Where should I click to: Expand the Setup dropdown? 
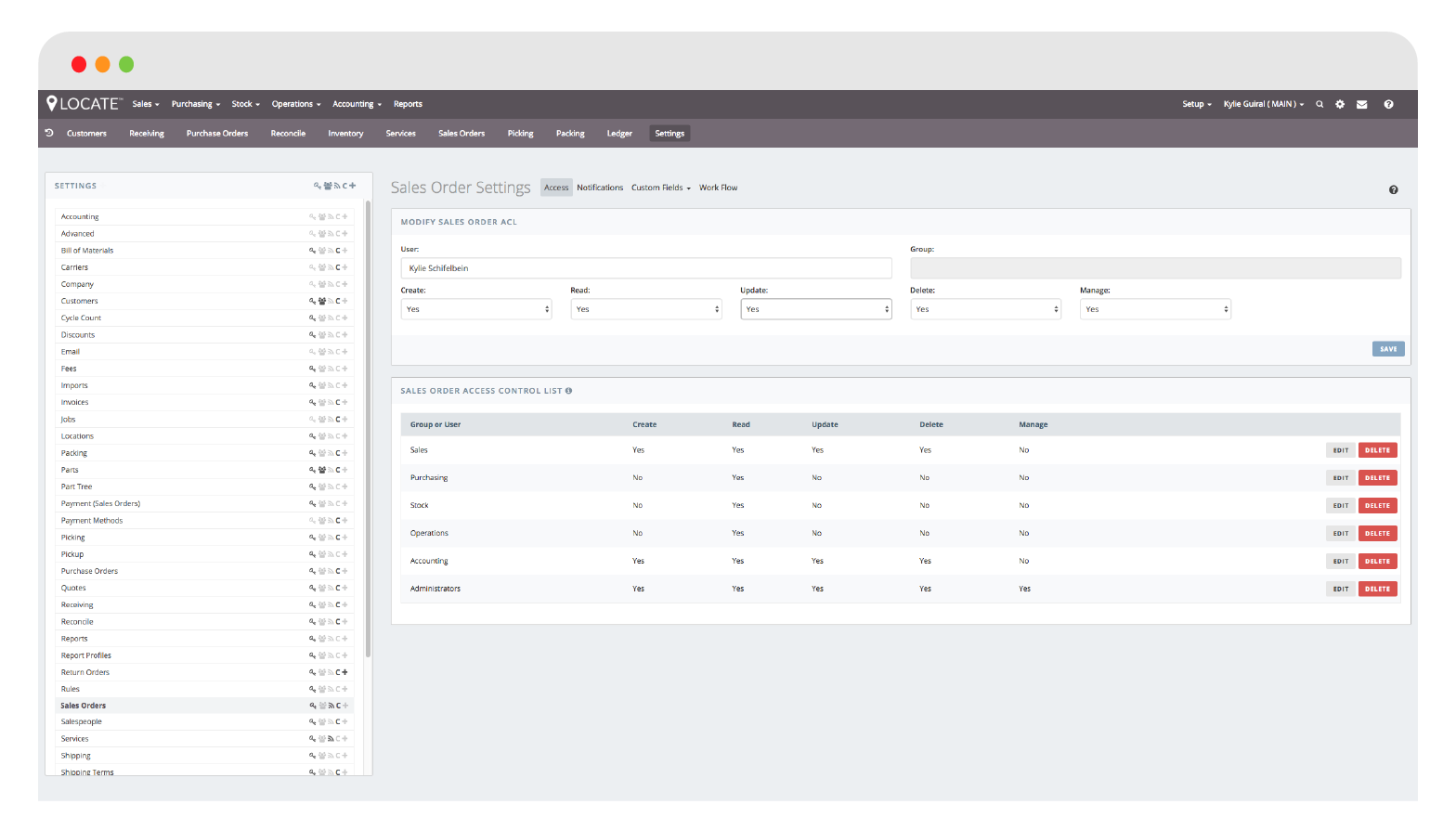1197,104
